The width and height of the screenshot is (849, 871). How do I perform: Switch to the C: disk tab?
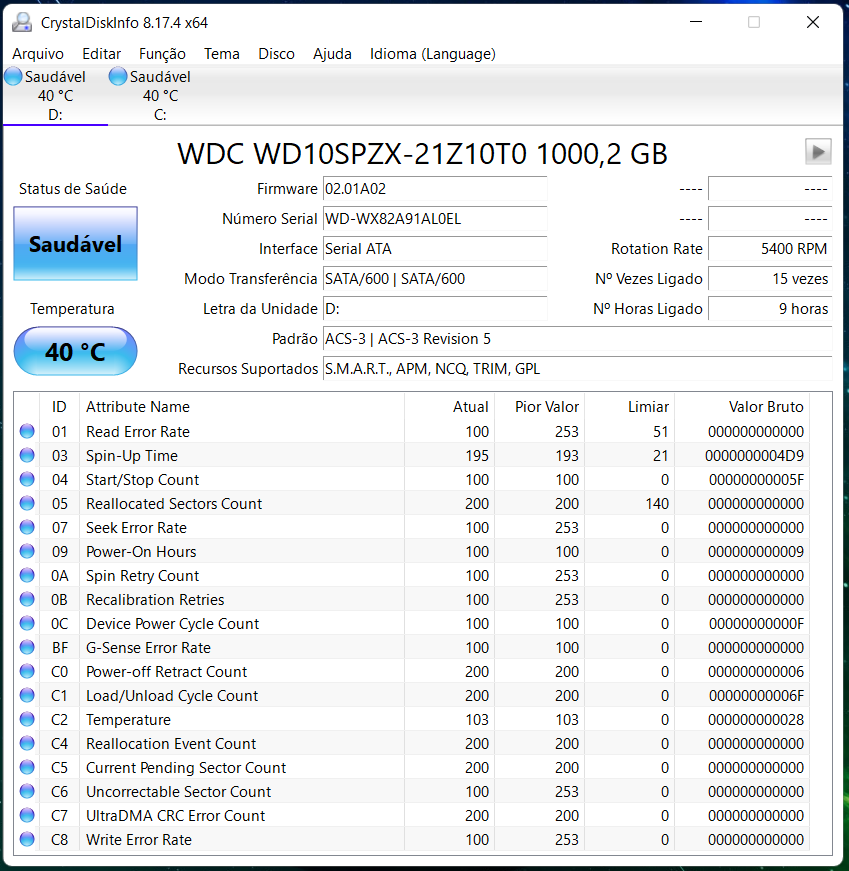coord(160,96)
